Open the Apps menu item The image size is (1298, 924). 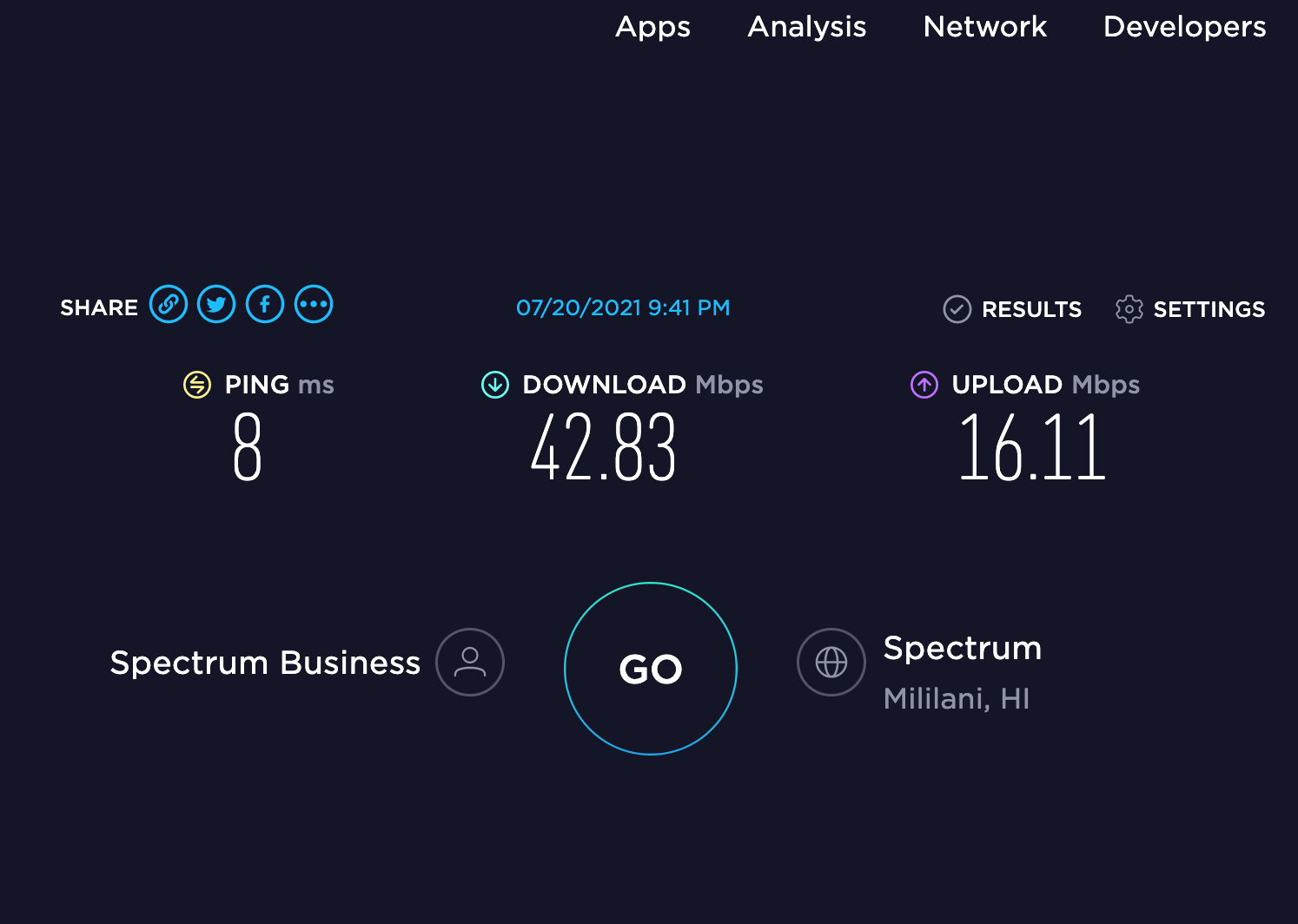pos(652,27)
